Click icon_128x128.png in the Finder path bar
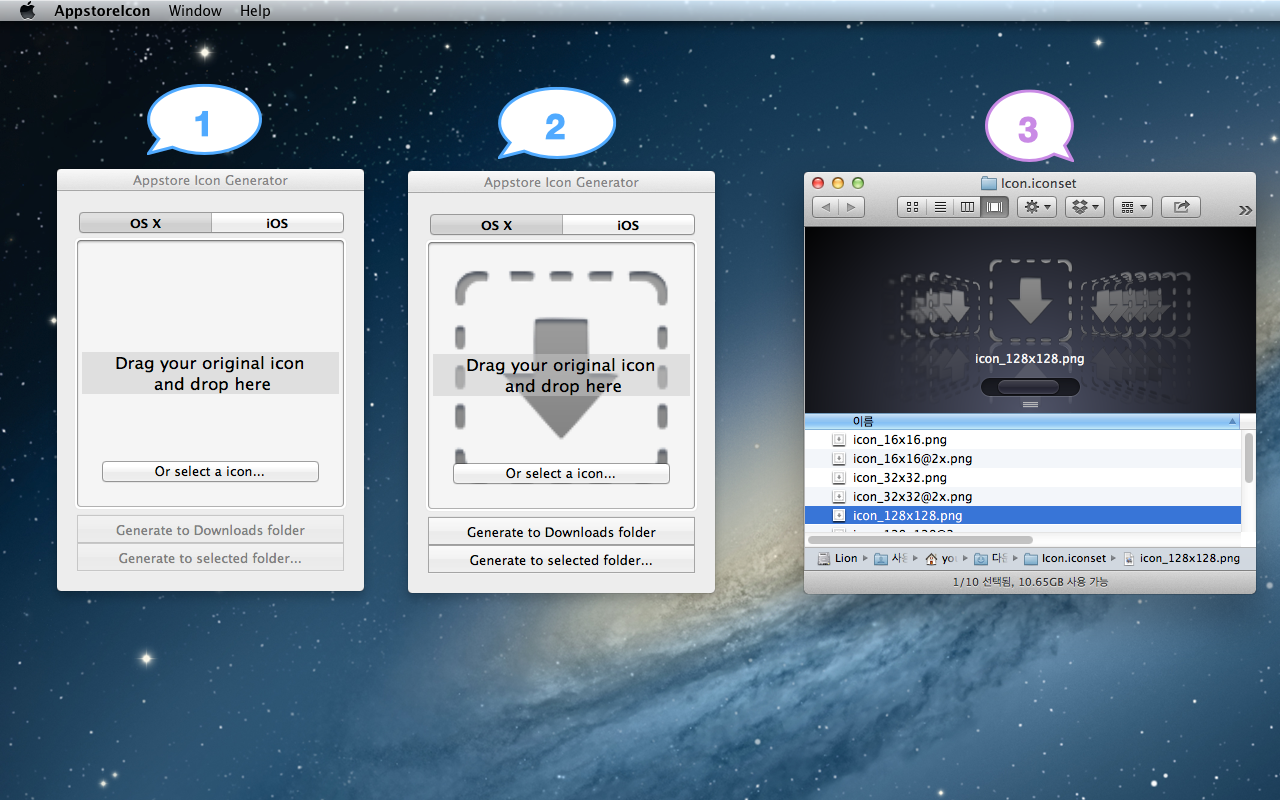Screen dimensions: 1280x800 1181,559
